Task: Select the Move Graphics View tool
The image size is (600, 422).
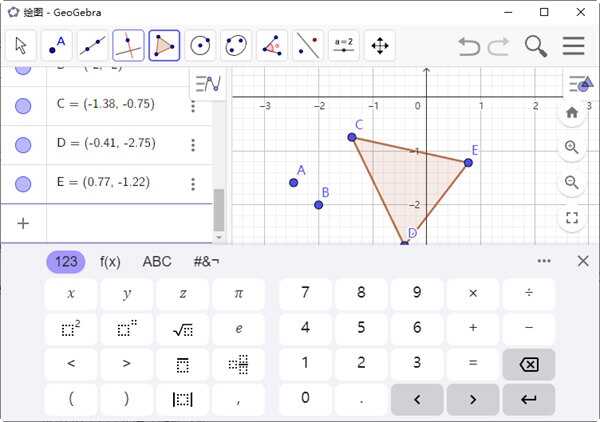Action: [x=379, y=46]
